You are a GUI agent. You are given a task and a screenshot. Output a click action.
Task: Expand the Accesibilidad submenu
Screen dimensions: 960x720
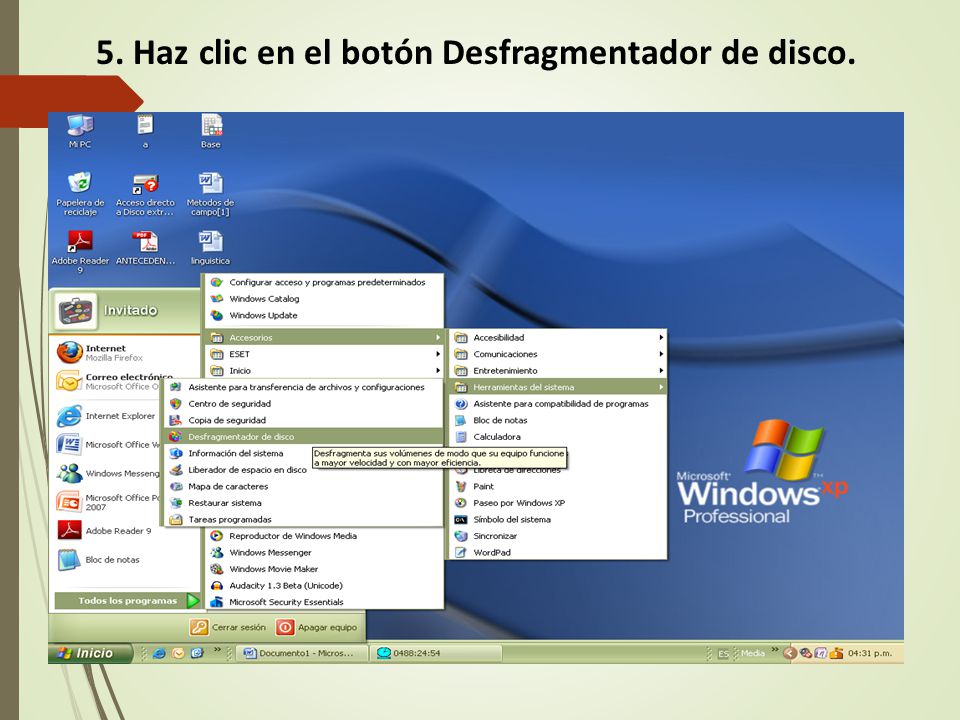[558, 337]
